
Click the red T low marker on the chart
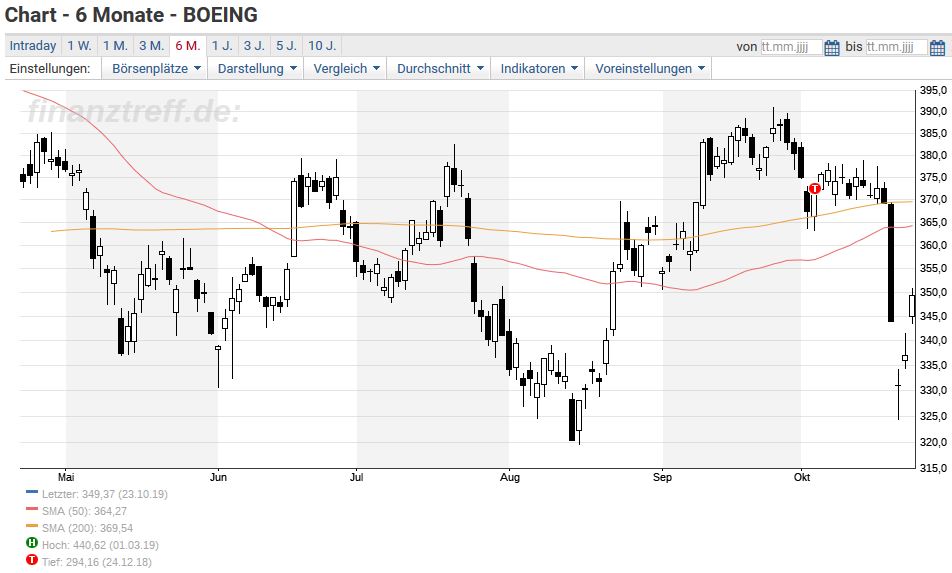tap(814, 189)
